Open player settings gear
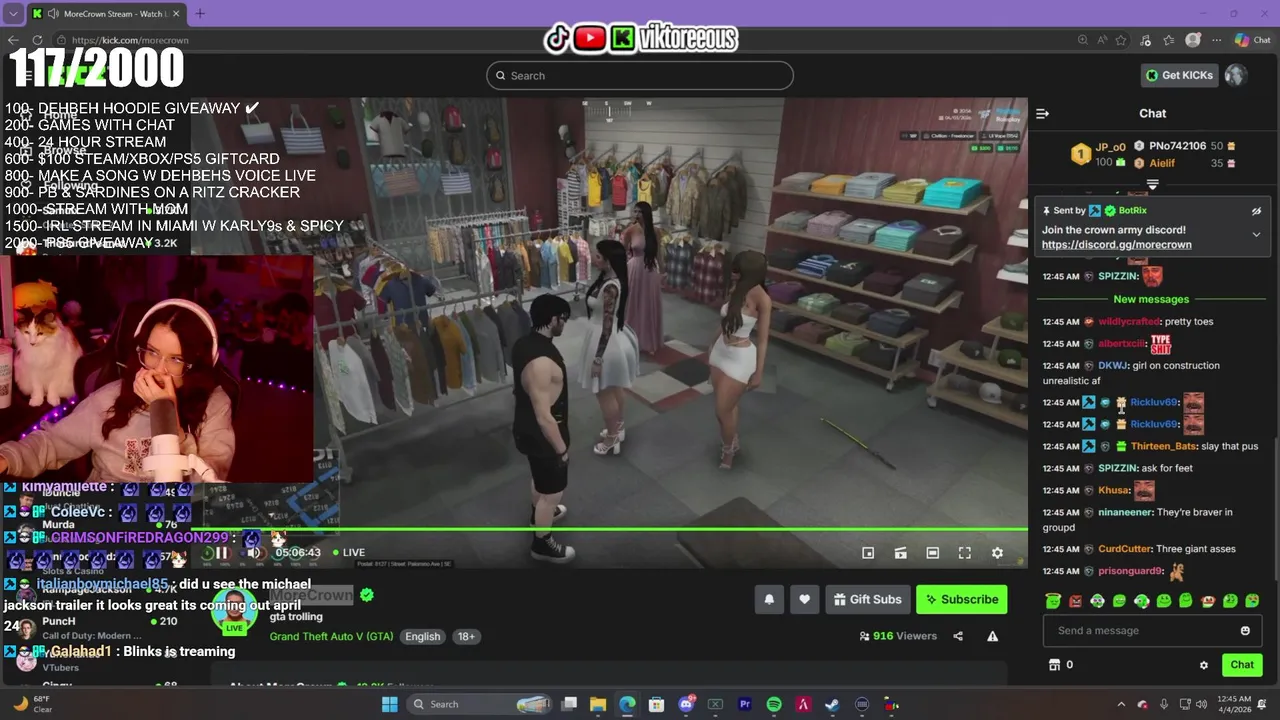 point(997,553)
